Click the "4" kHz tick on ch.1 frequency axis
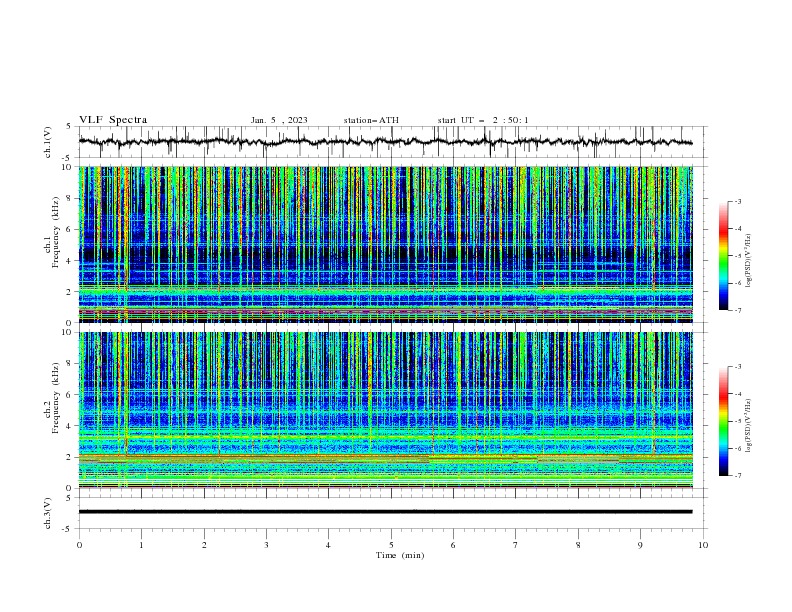Image resolution: width=792 pixels, height=612 pixels. click(x=70, y=261)
